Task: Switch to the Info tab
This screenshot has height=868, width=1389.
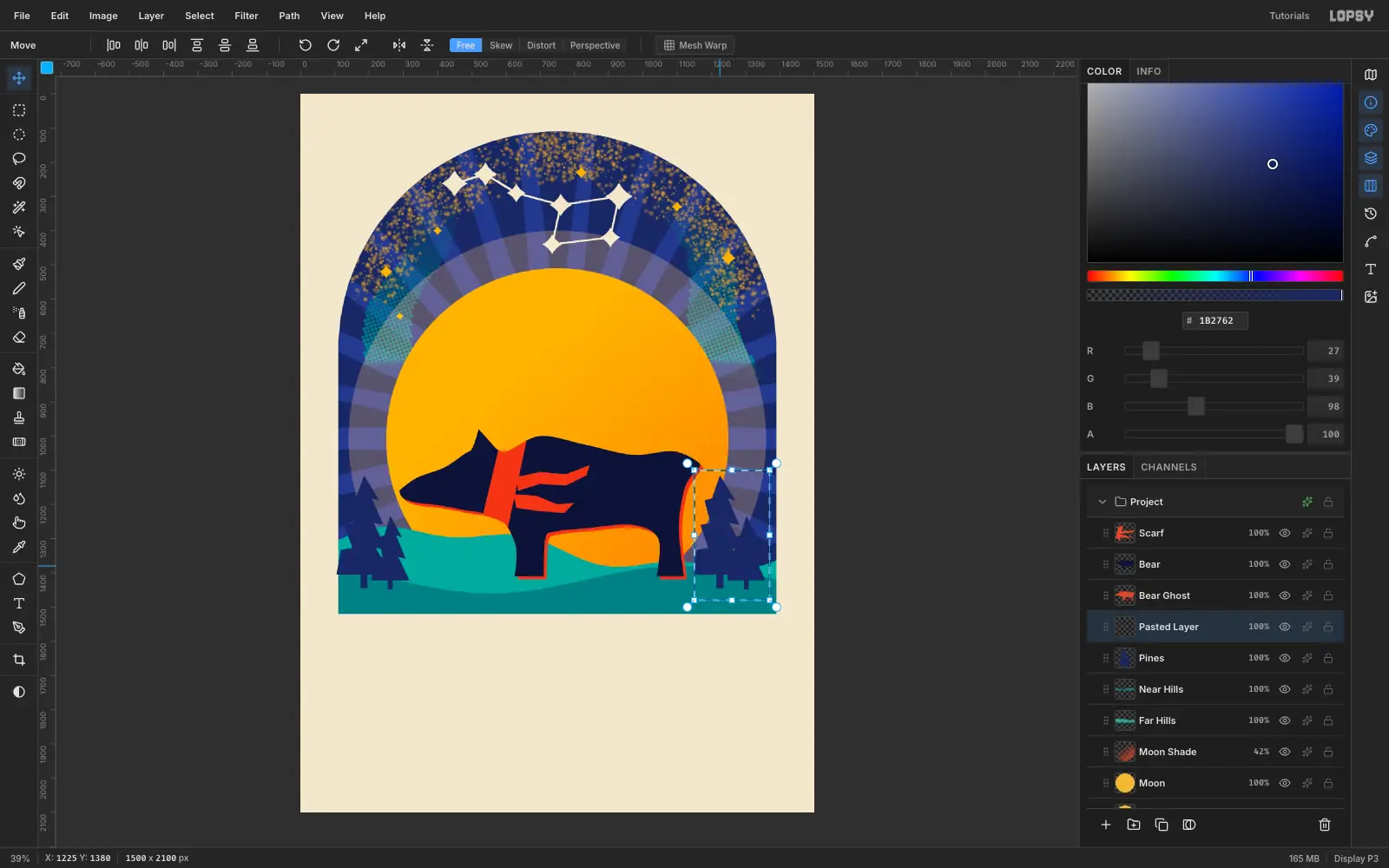Action: (1149, 71)
